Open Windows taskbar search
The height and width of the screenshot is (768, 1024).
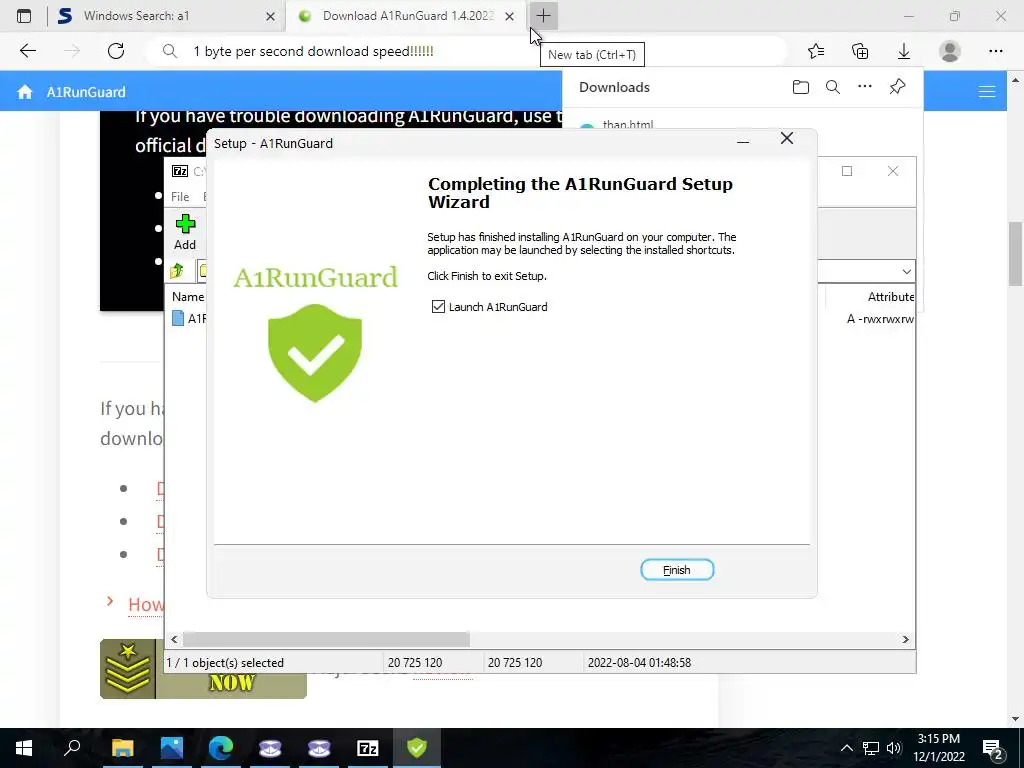point(72,748)
